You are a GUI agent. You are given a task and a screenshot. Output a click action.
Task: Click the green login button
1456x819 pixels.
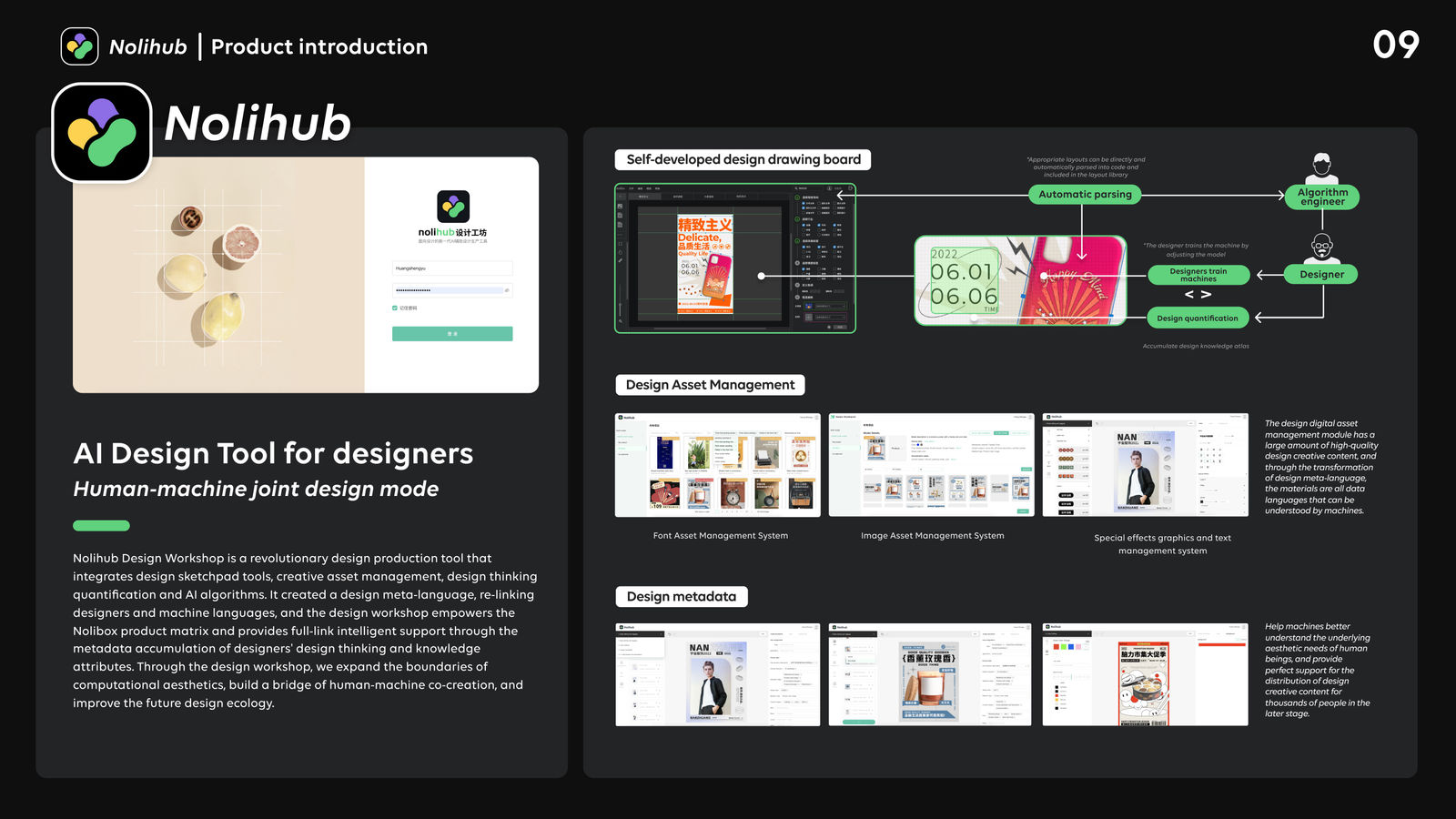[452, 334]
